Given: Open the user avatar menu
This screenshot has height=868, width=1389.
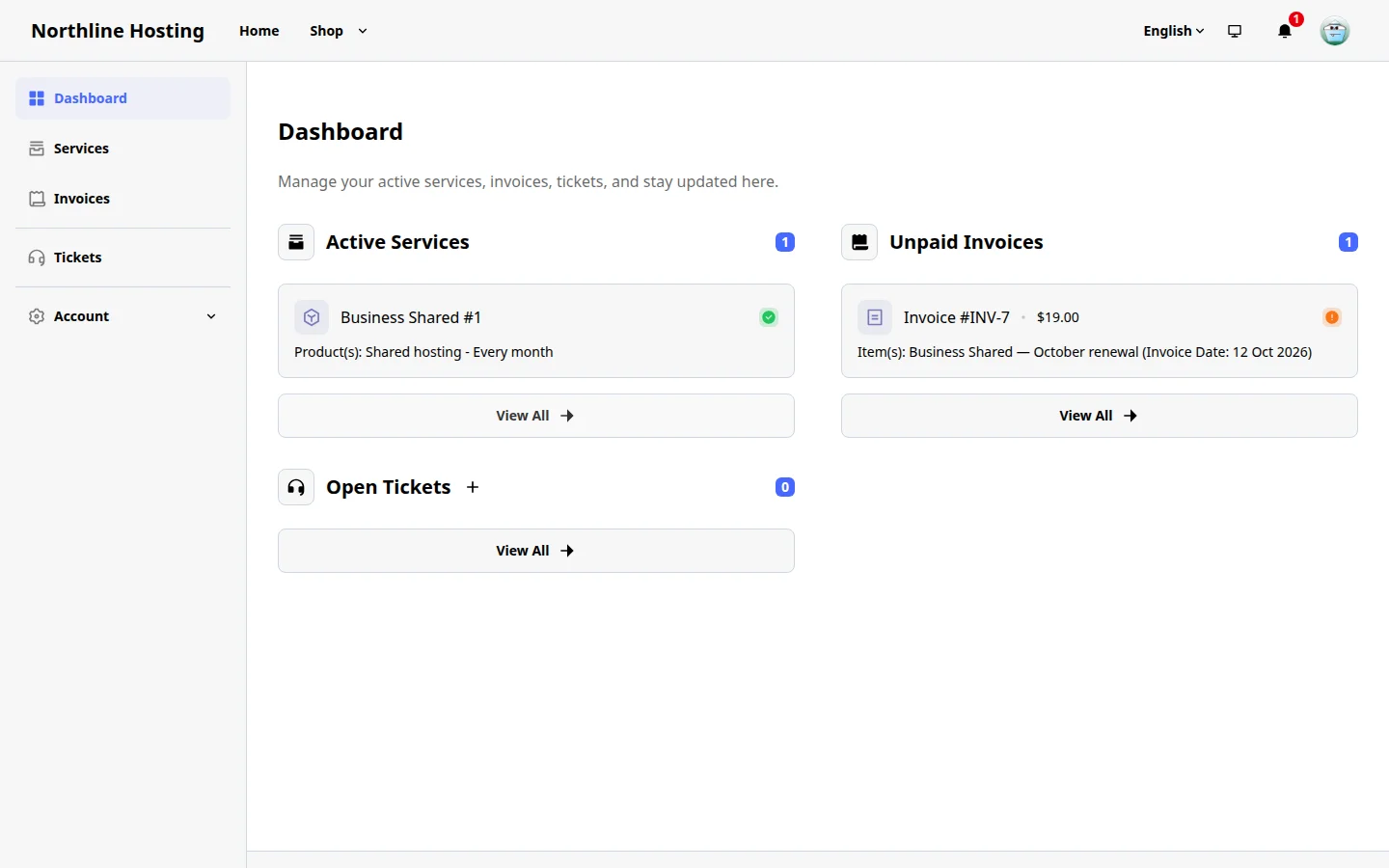Looking at the screenshot, I should click(x=1334, y=31).
